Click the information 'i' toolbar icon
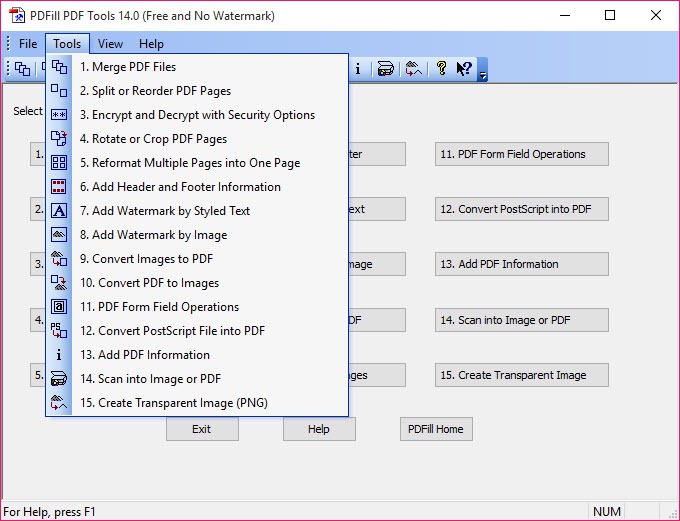 358,69
